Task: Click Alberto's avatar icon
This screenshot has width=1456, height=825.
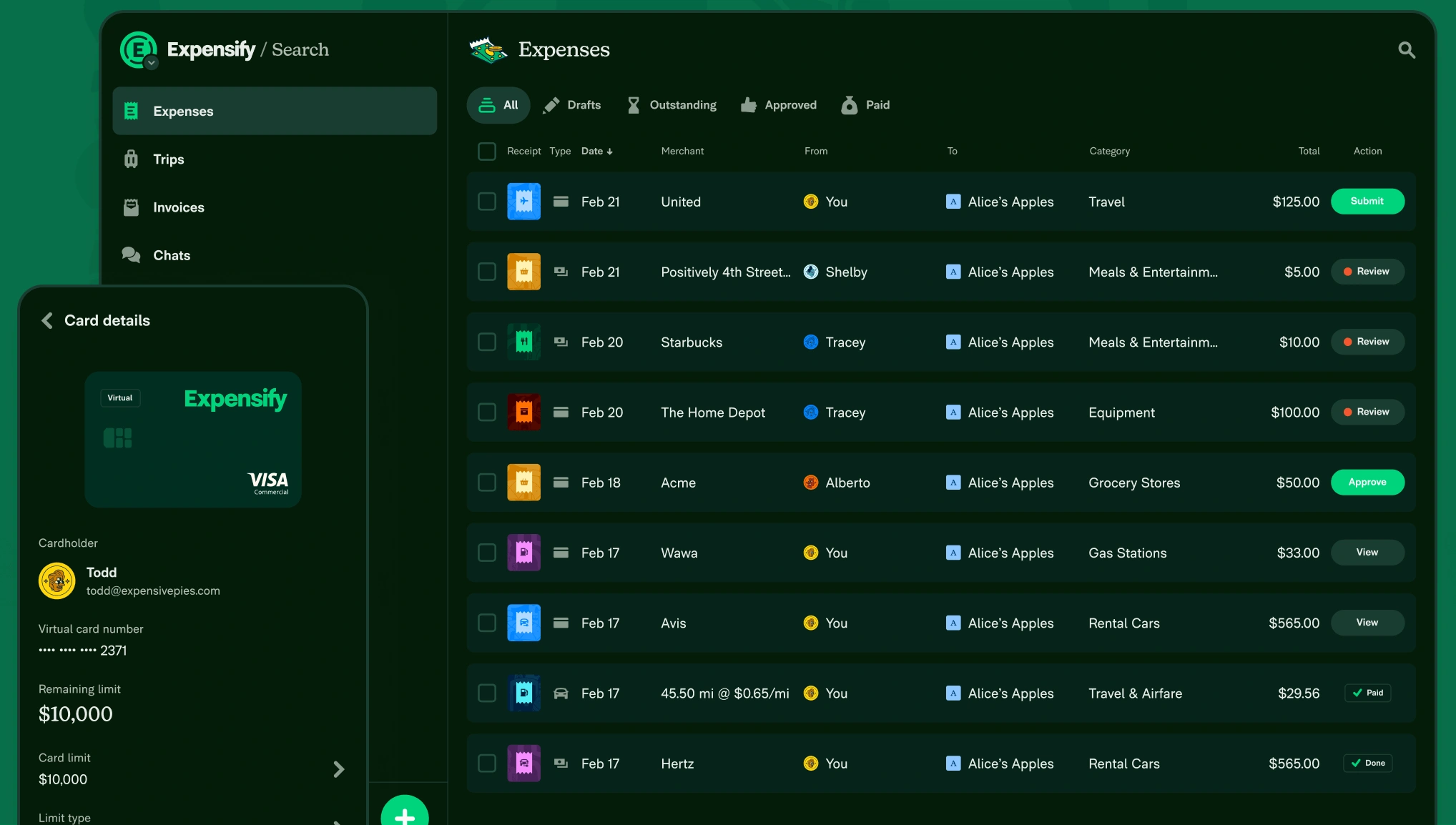Action: [x=811, y=483]
